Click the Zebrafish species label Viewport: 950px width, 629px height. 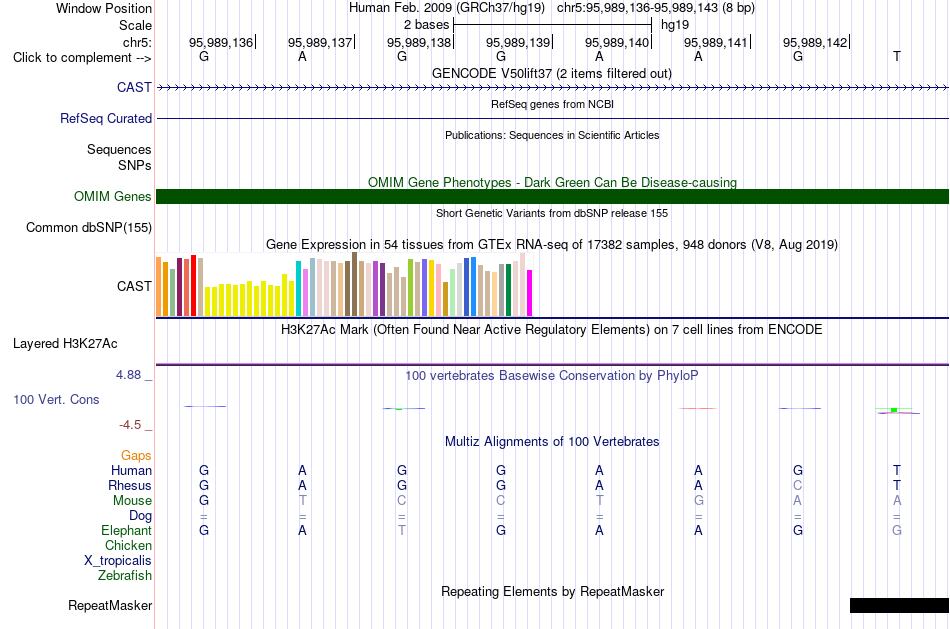(x=124, y=576)
